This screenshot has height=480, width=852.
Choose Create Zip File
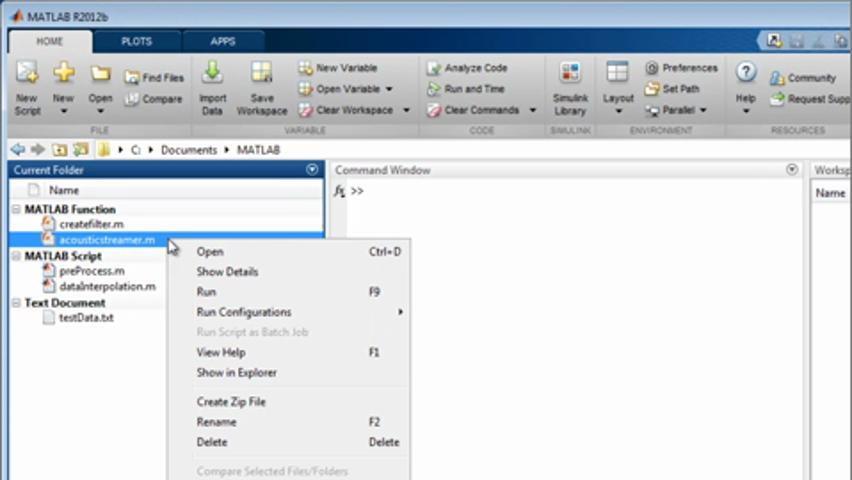[289, 402]
